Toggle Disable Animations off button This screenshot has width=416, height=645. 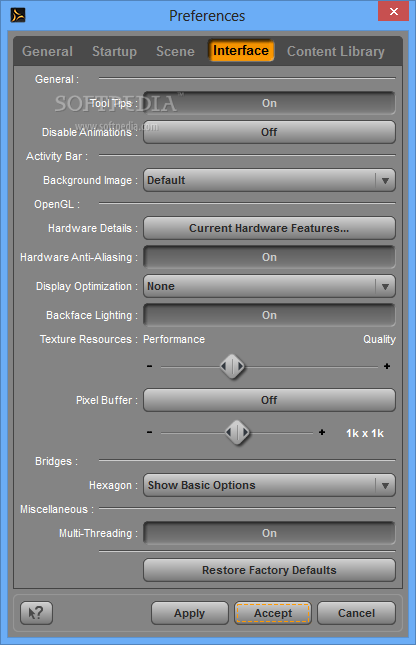point(269,132)
